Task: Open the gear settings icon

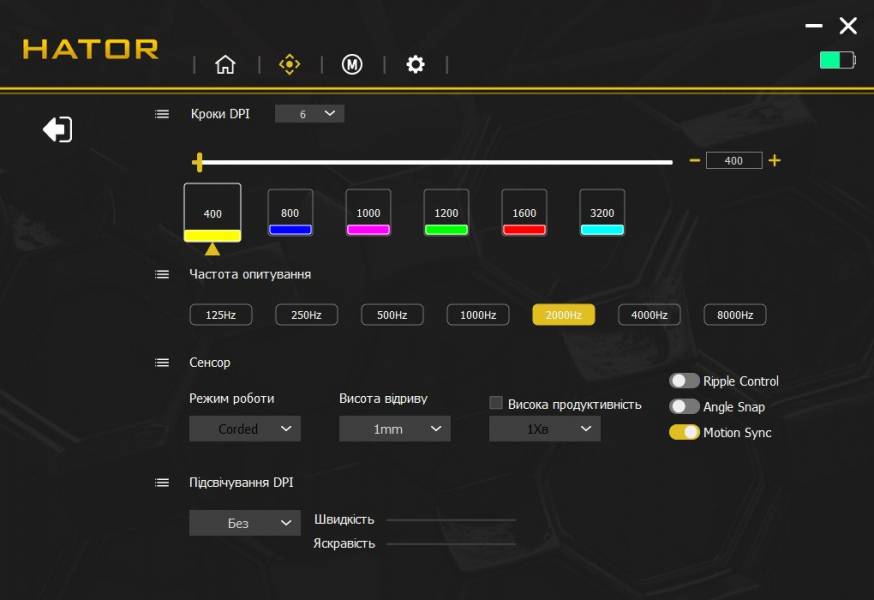Action: (x=415, y=65)
